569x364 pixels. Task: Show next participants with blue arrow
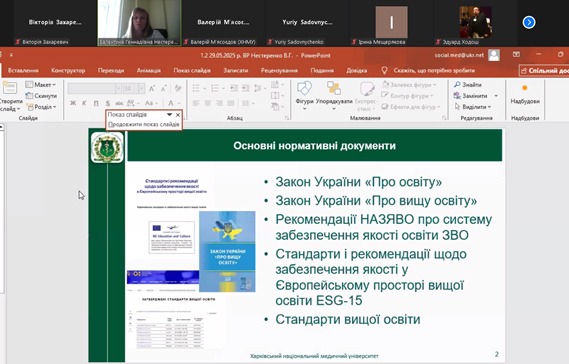click(x=529, y=23)
